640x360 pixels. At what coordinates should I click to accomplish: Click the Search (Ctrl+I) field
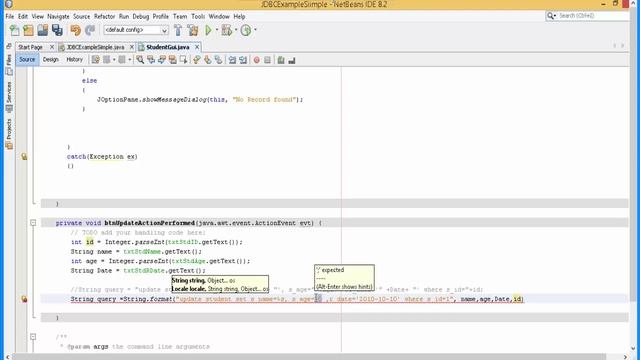tap(588, 16)
